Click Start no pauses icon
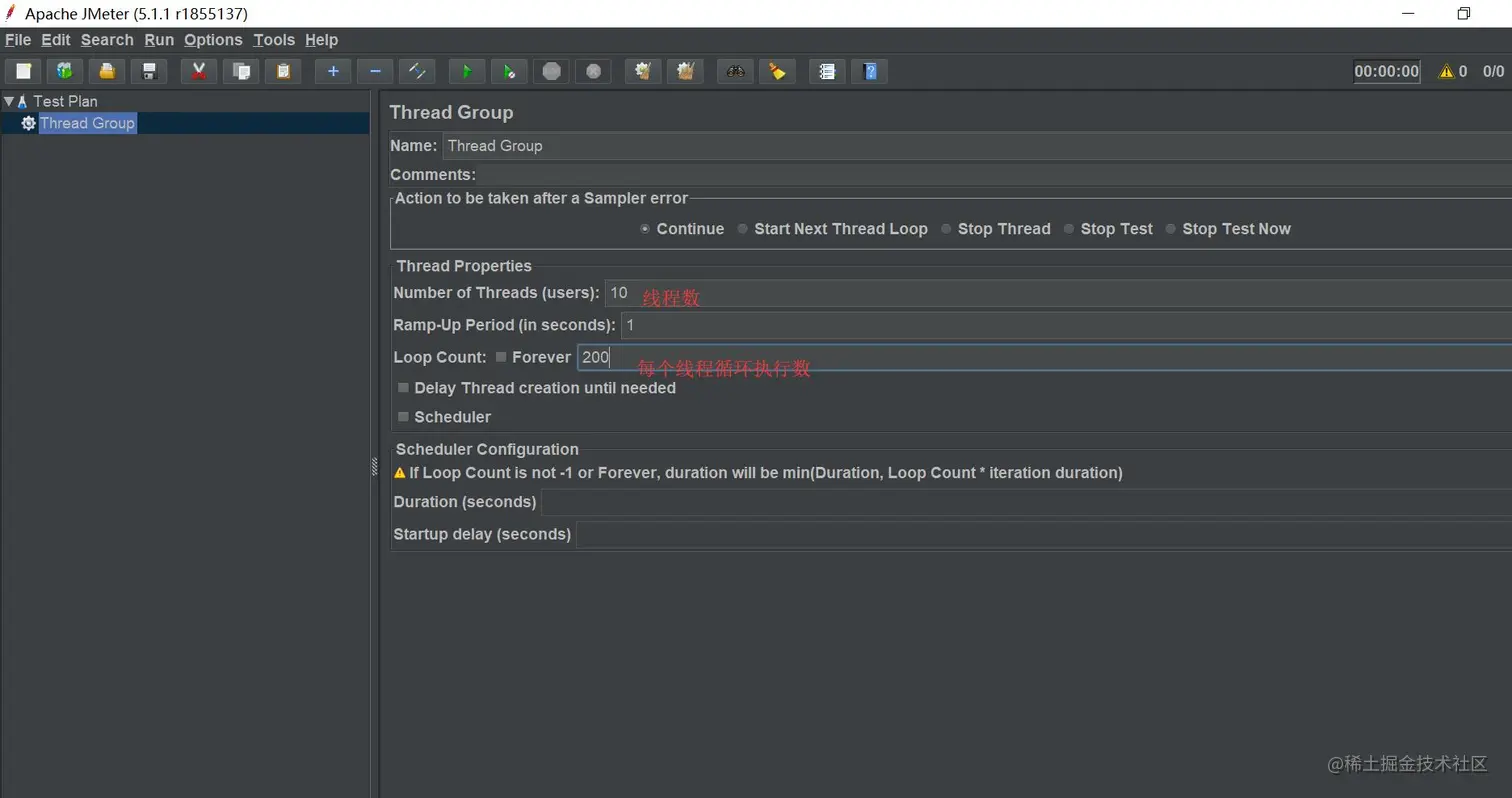Viewport: 1512px width, 798px height. [x=509, y=71]
